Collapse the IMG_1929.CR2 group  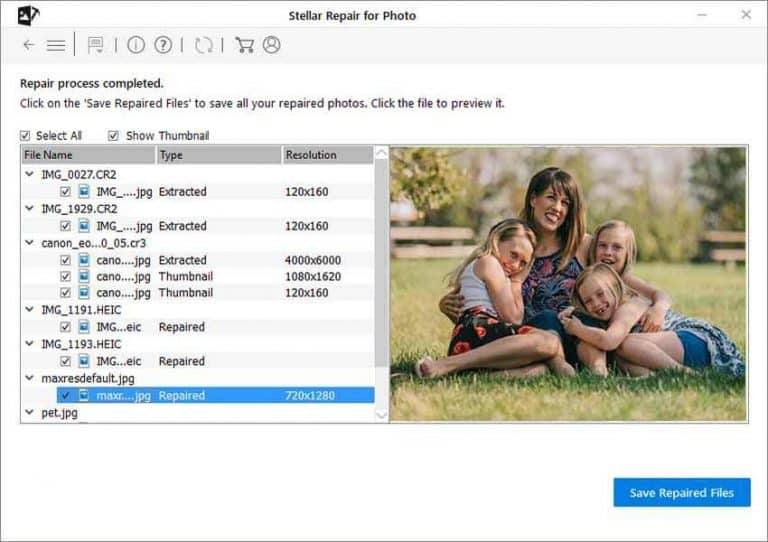click(29, 208)
